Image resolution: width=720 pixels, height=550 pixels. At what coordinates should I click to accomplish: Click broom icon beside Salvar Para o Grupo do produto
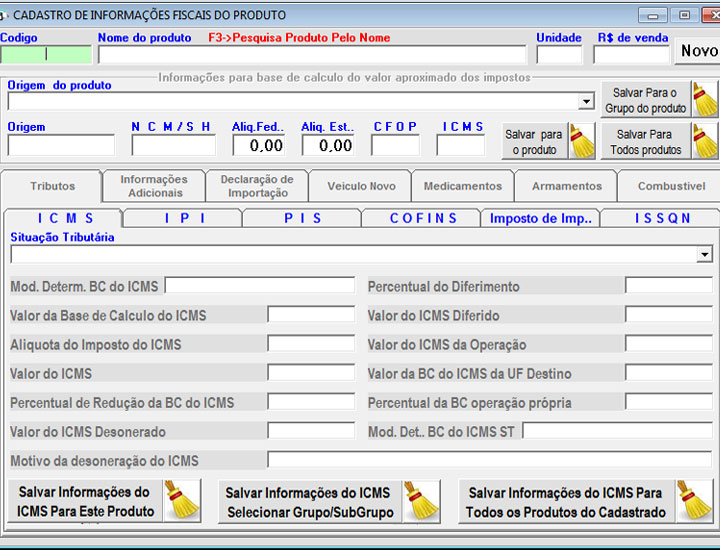[705, 100]
